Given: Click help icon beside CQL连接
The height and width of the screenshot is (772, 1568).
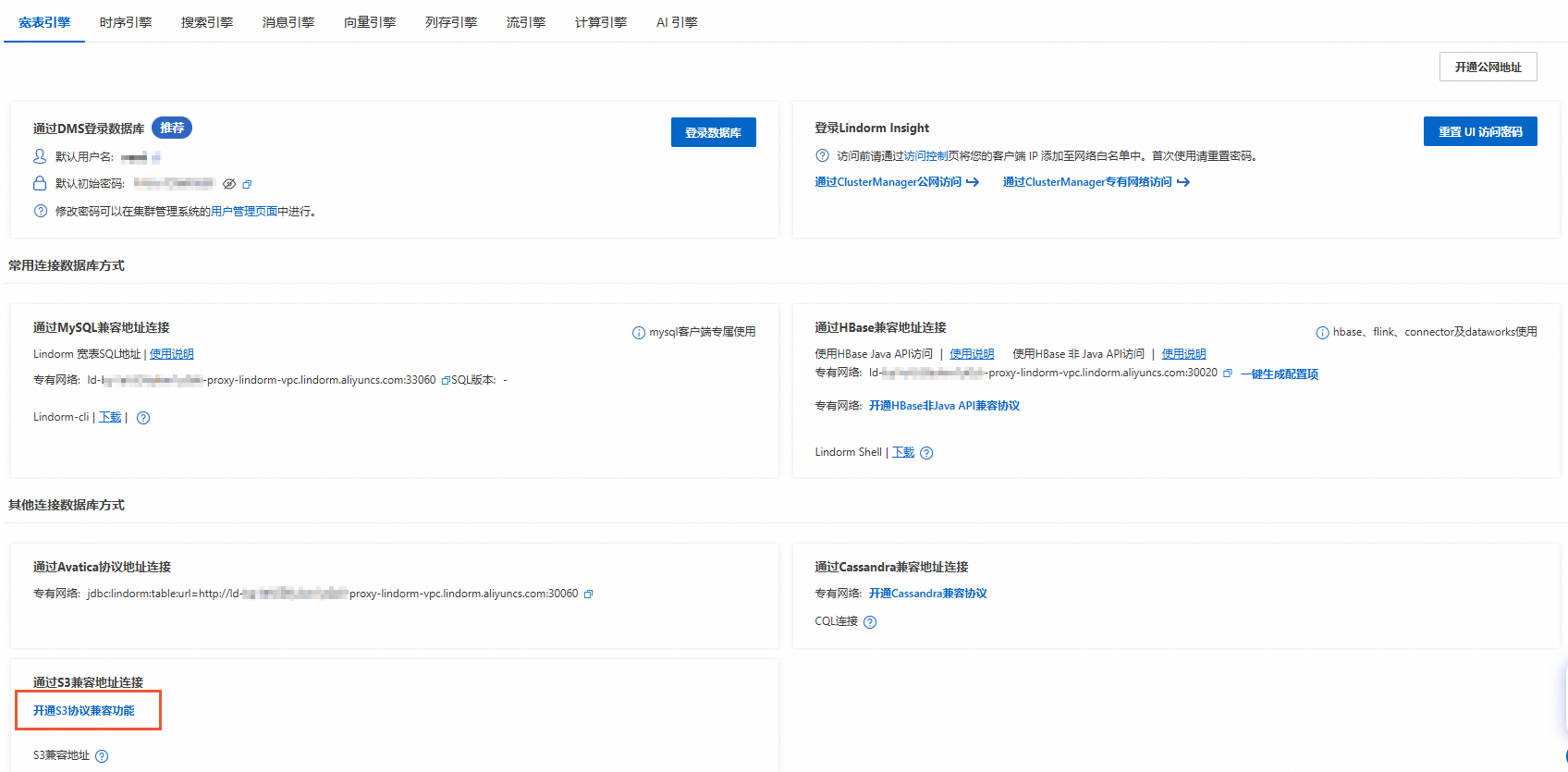Looking at the screenshot, I should tap(870, 622).
